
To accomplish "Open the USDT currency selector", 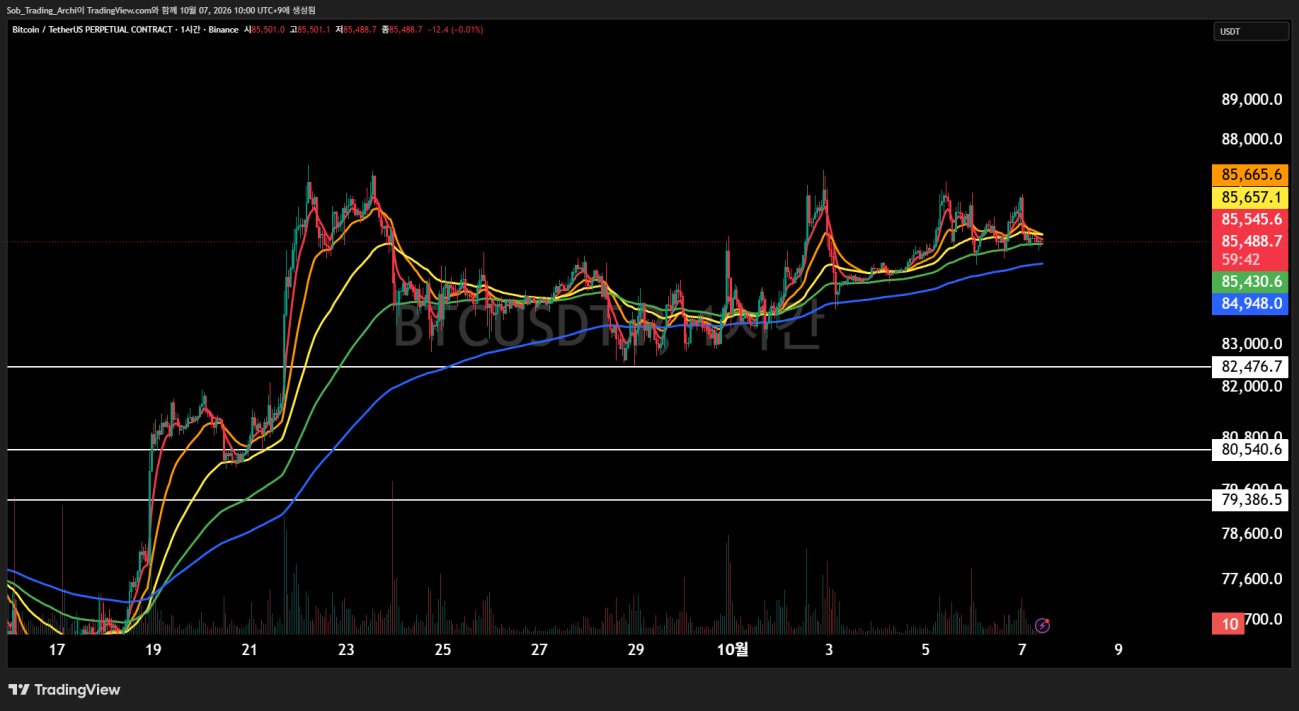I will tap(1251, 31).
